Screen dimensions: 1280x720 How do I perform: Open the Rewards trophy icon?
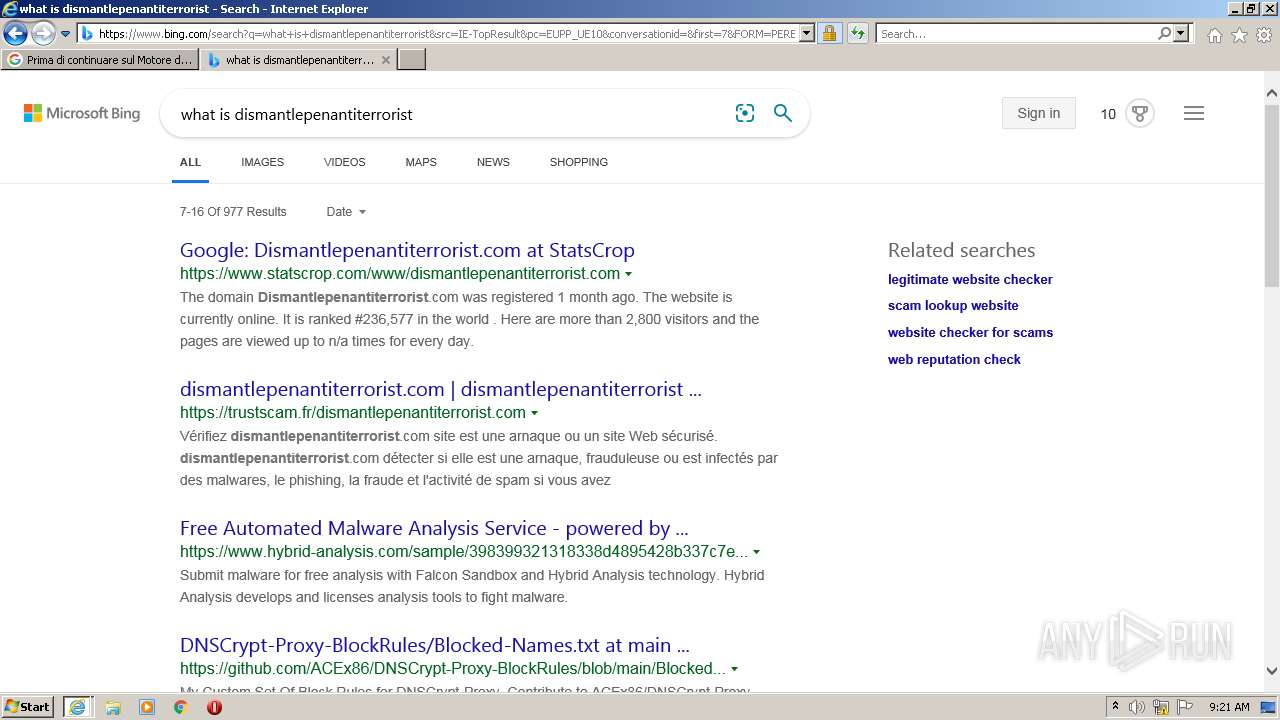(1139, 113)
